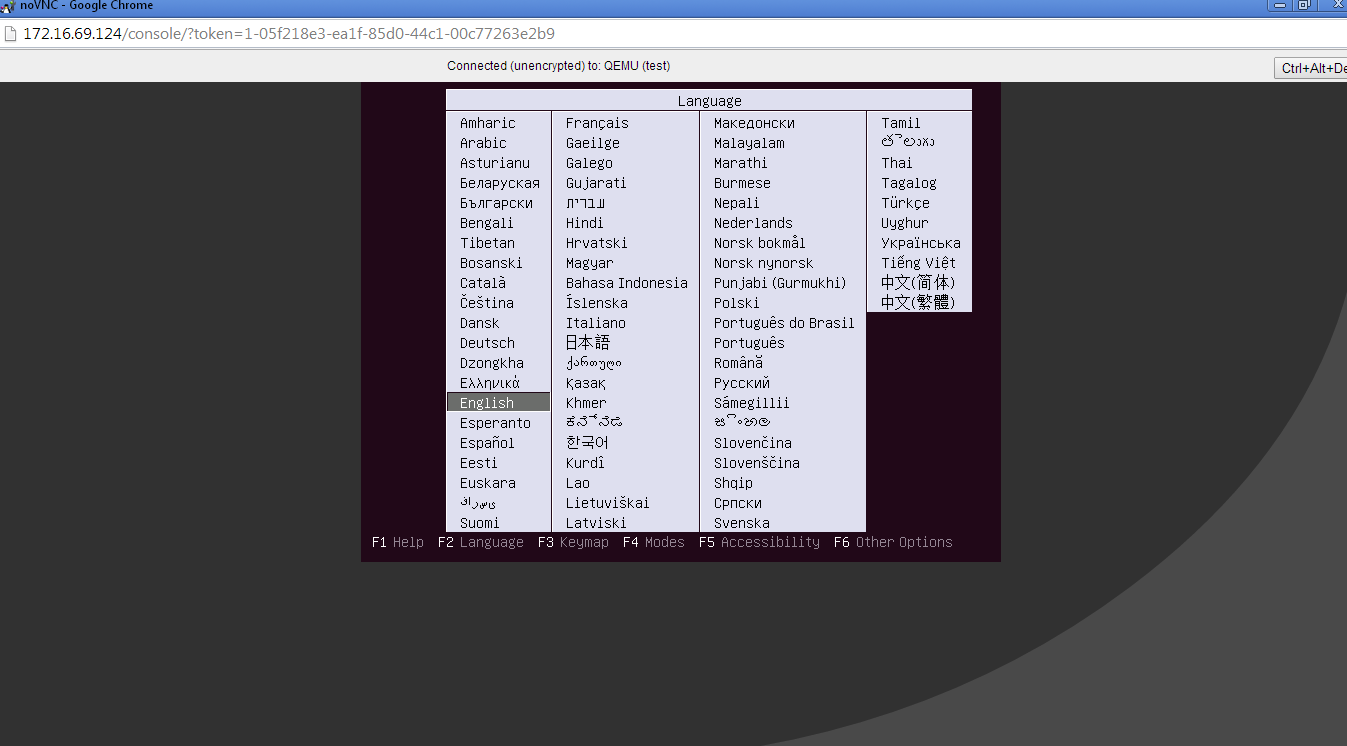Screen dimensions: 1347x746
Task: Select Tiếng Việt language
Action: click(918, 263)
